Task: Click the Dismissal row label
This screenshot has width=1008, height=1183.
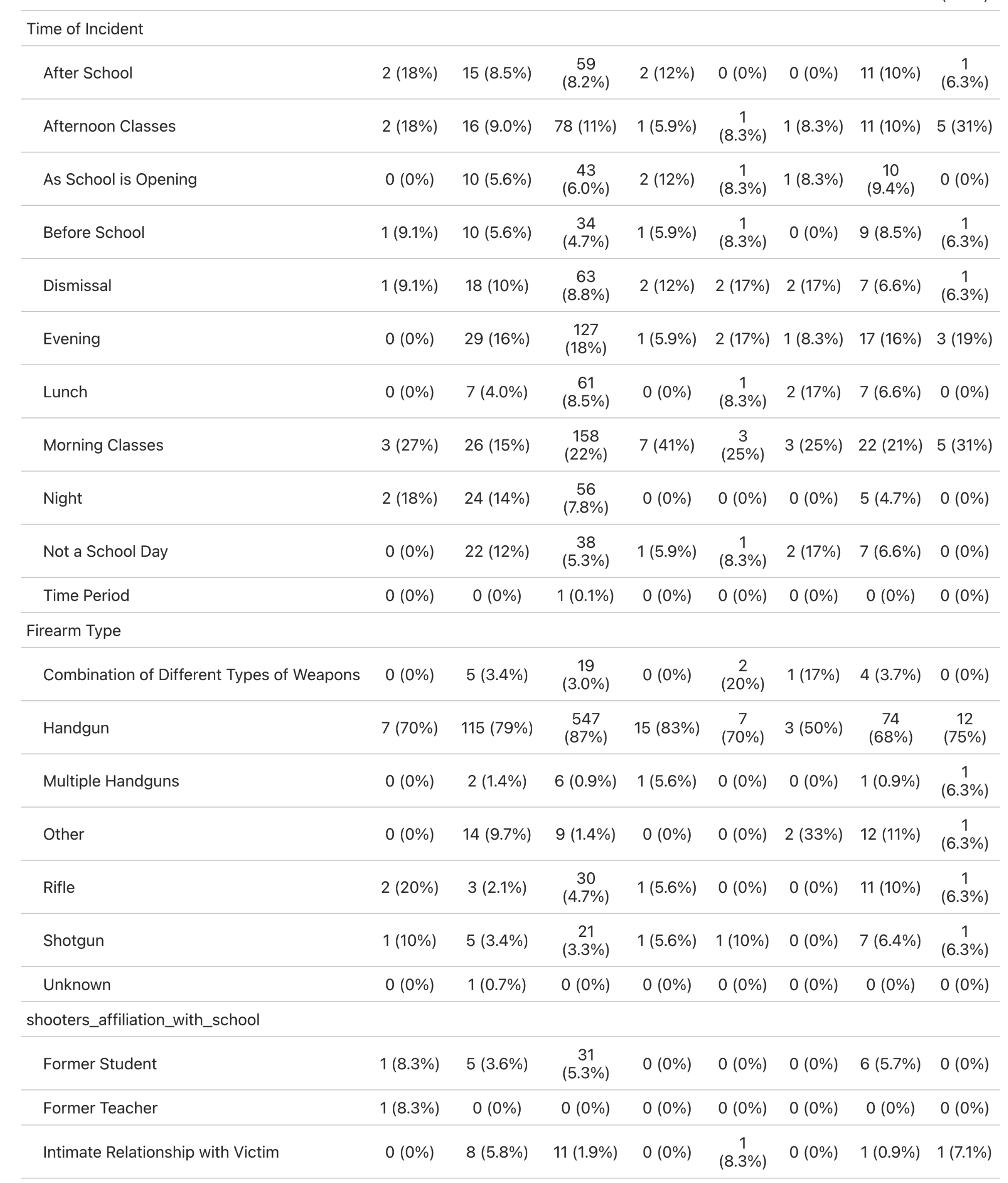Action: coord(77,285)
